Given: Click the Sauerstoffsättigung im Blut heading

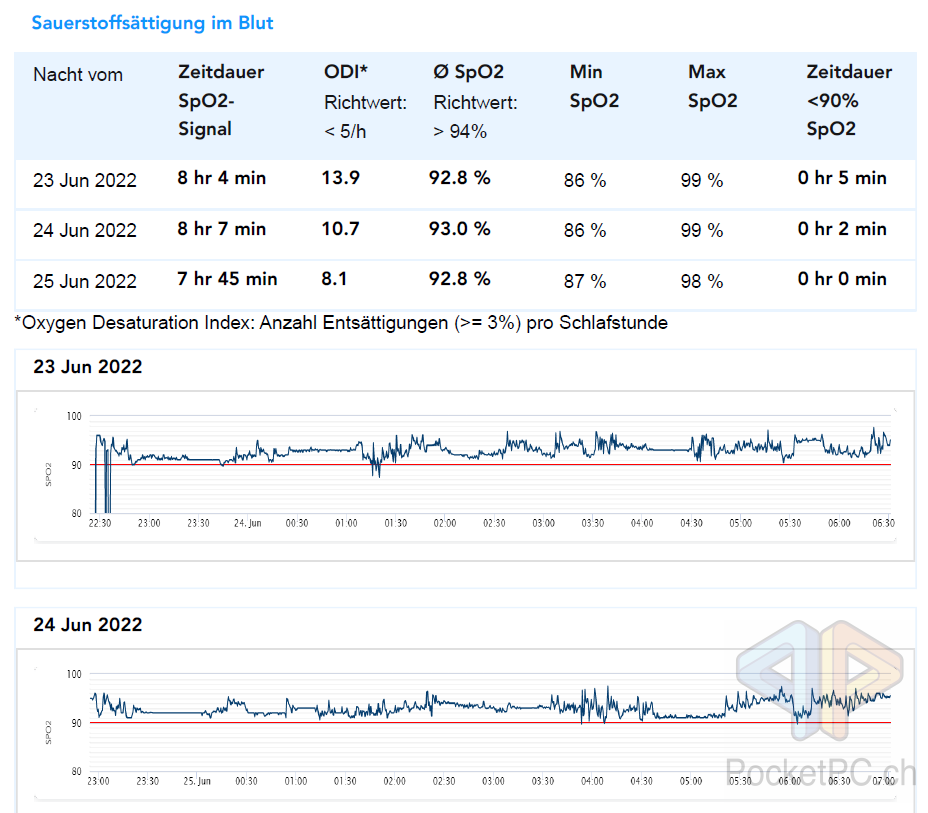Looking at the screenshot, I should (x=152, y=23).
